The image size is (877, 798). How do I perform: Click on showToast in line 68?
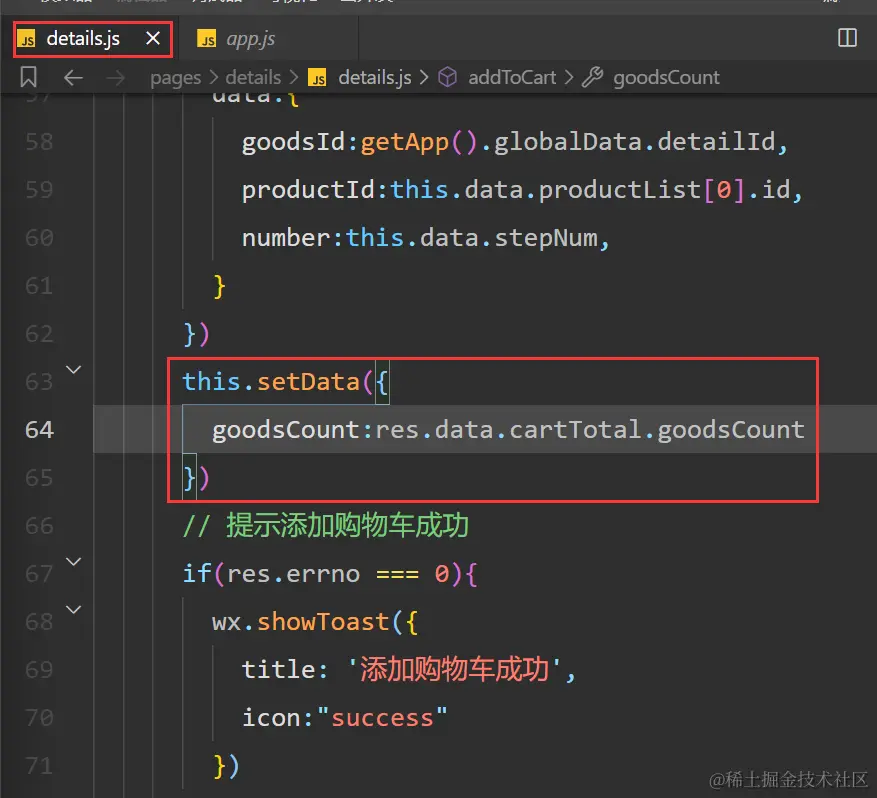point(323,622)
